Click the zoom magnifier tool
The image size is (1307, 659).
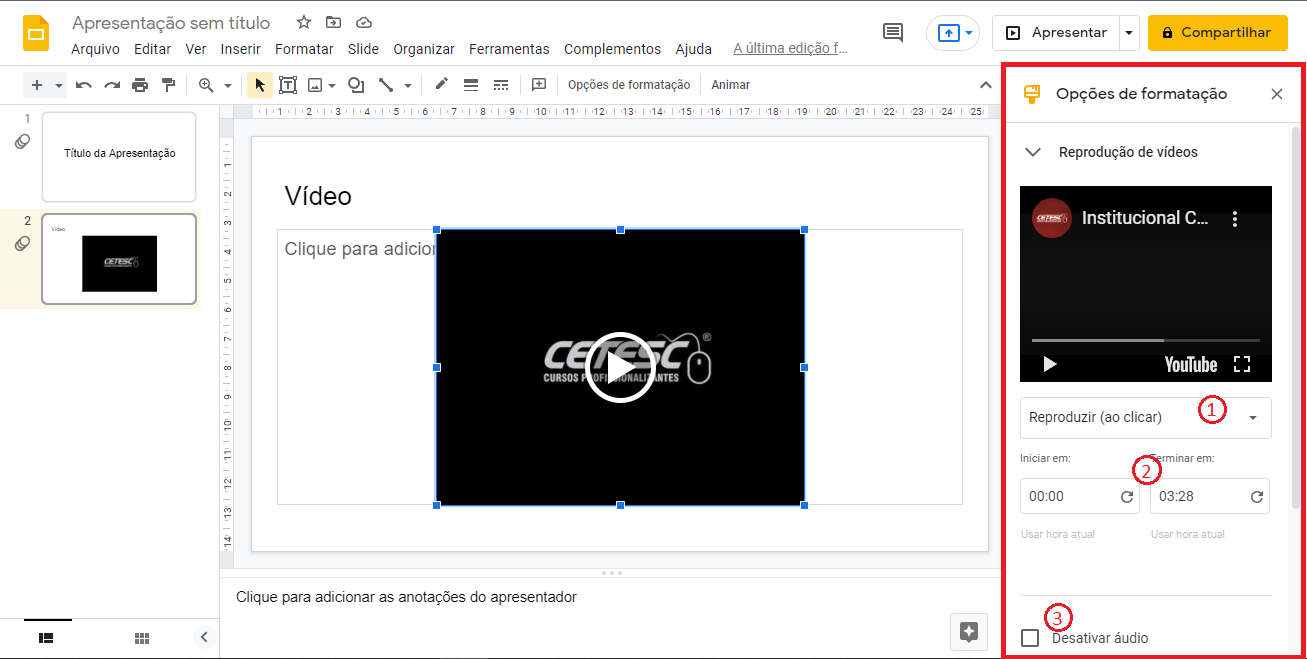[x=207, y=85]
